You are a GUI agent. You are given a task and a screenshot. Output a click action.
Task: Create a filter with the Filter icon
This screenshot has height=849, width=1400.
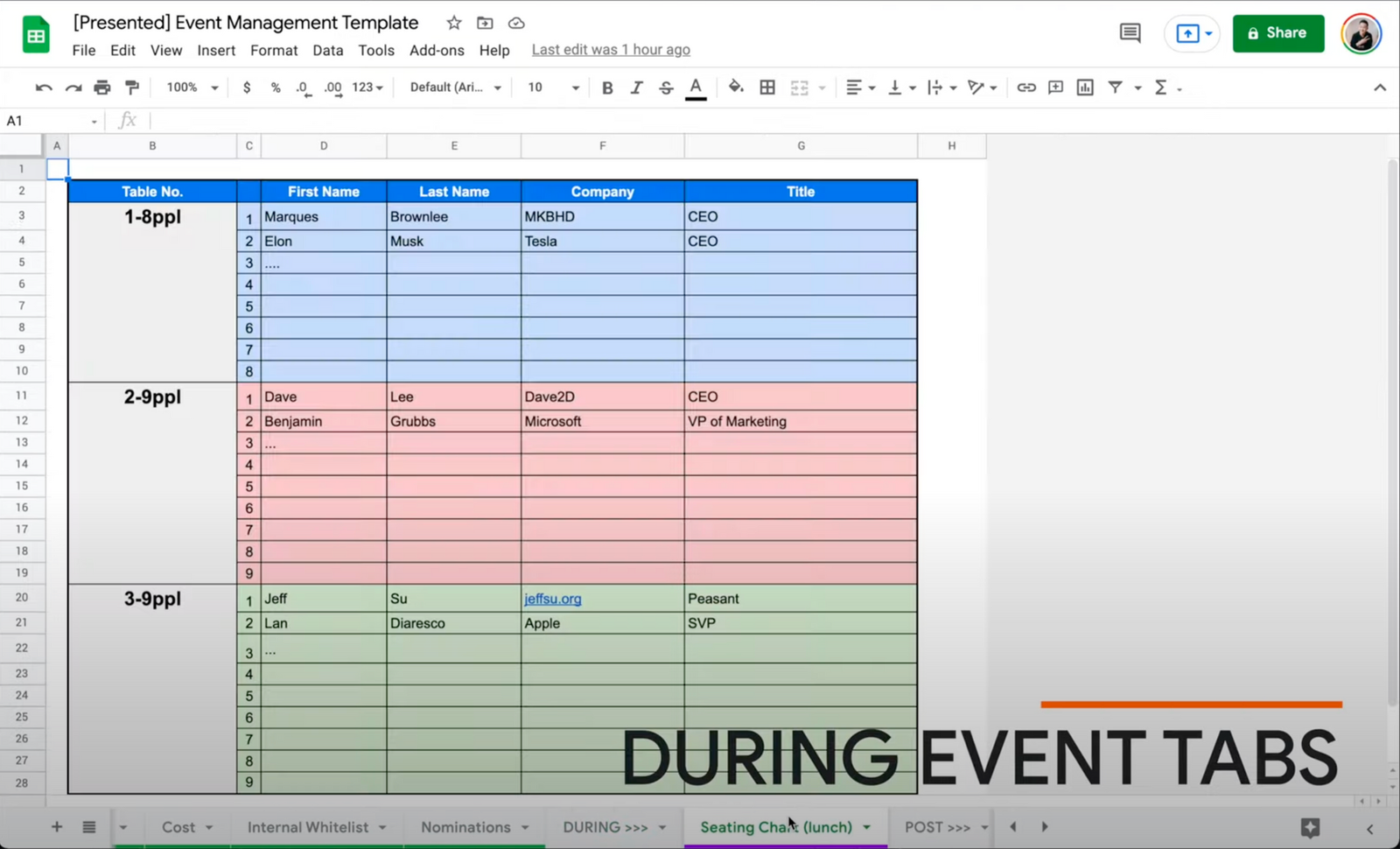[x=1116, y=88]
